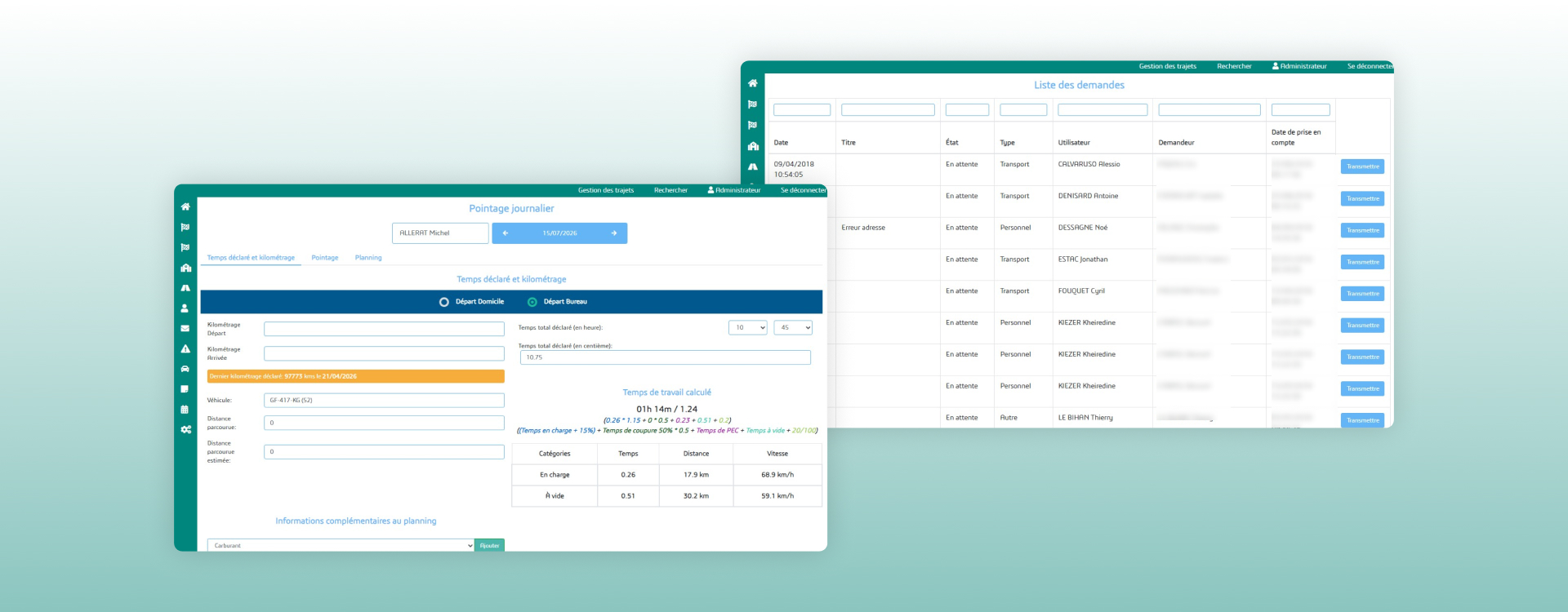Select the Départ Bureau radio option
The width and height of the screenshot is (1568, 612).
pyautogui.click(x=532, y=302)
